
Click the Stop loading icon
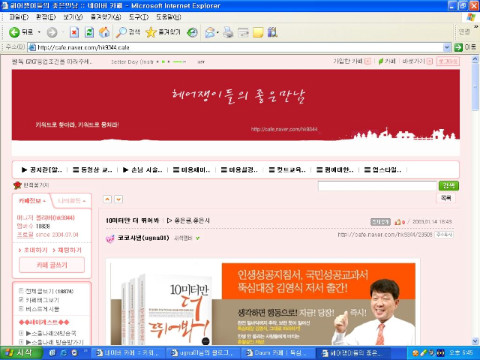[74, 32]
